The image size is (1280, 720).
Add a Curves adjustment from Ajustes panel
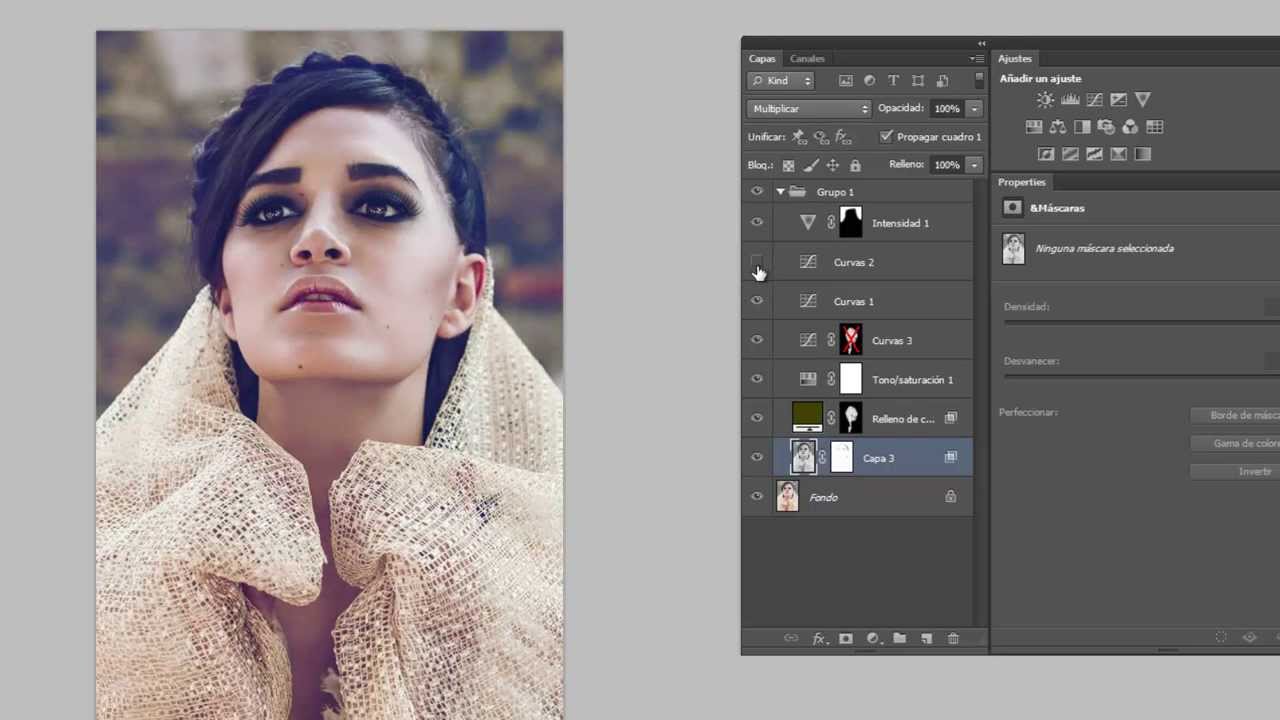click(x=1094, y=100)
